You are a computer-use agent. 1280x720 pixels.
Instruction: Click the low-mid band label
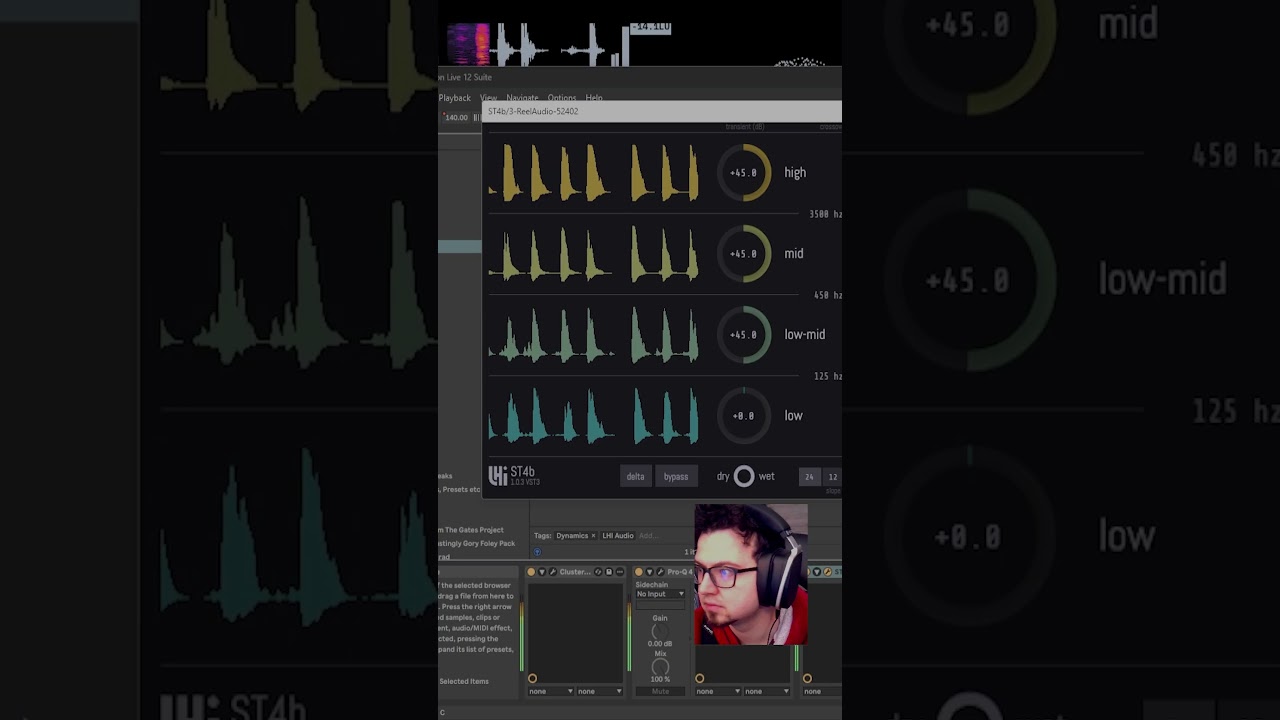click(805, 335)
